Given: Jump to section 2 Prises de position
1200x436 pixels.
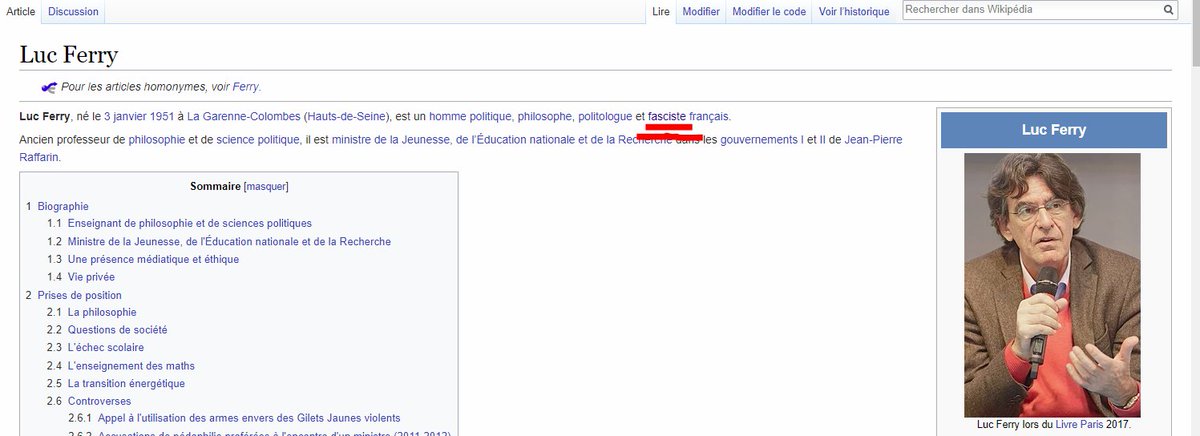Looking at the screenshot, I should [80, 295].
